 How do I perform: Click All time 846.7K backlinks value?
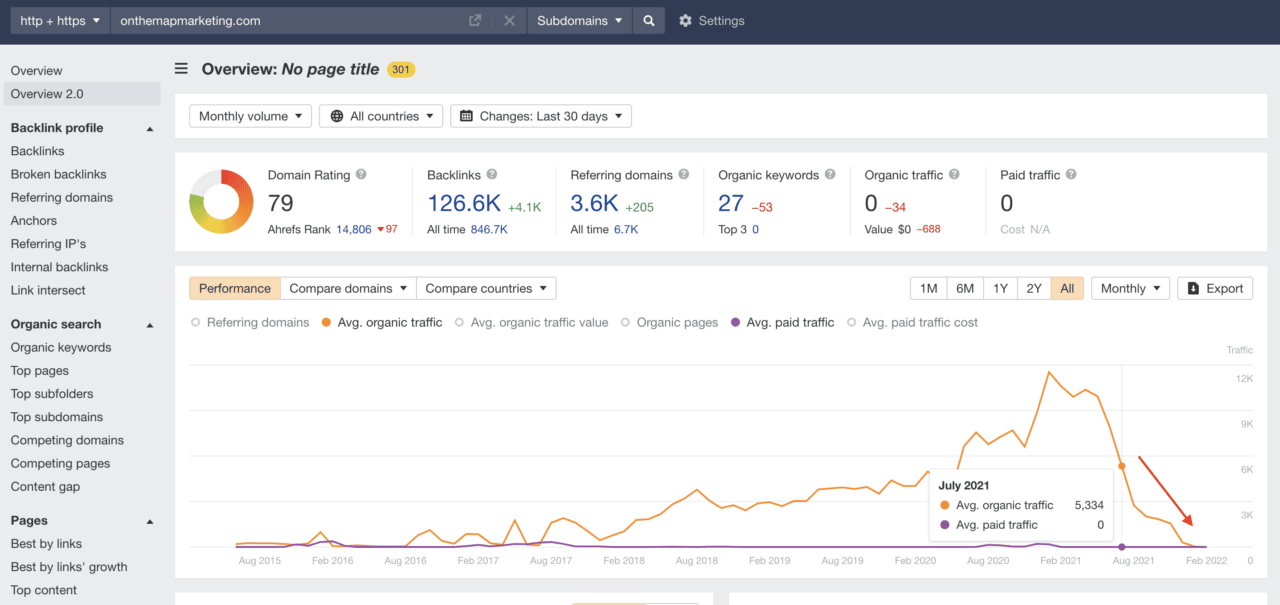click(490, 229)
